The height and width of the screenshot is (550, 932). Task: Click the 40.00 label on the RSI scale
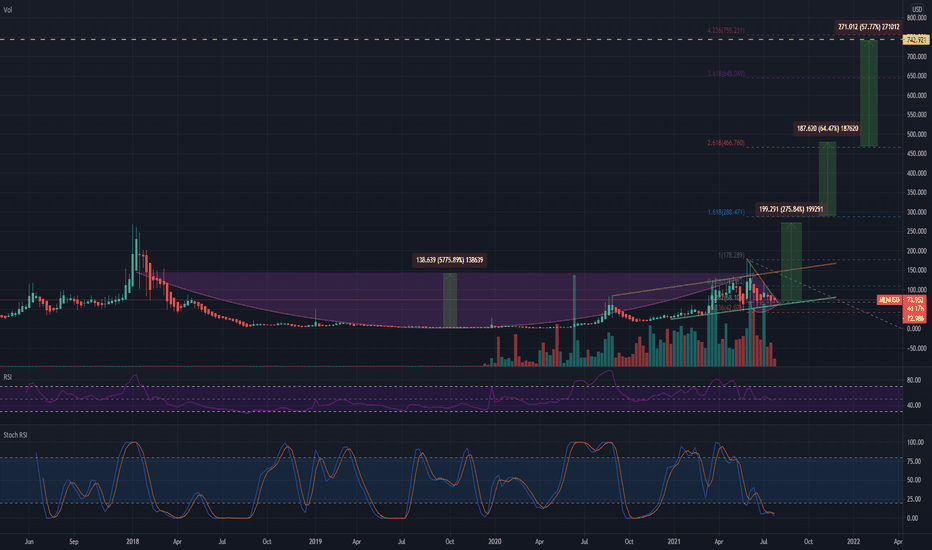tap(914, 406)
